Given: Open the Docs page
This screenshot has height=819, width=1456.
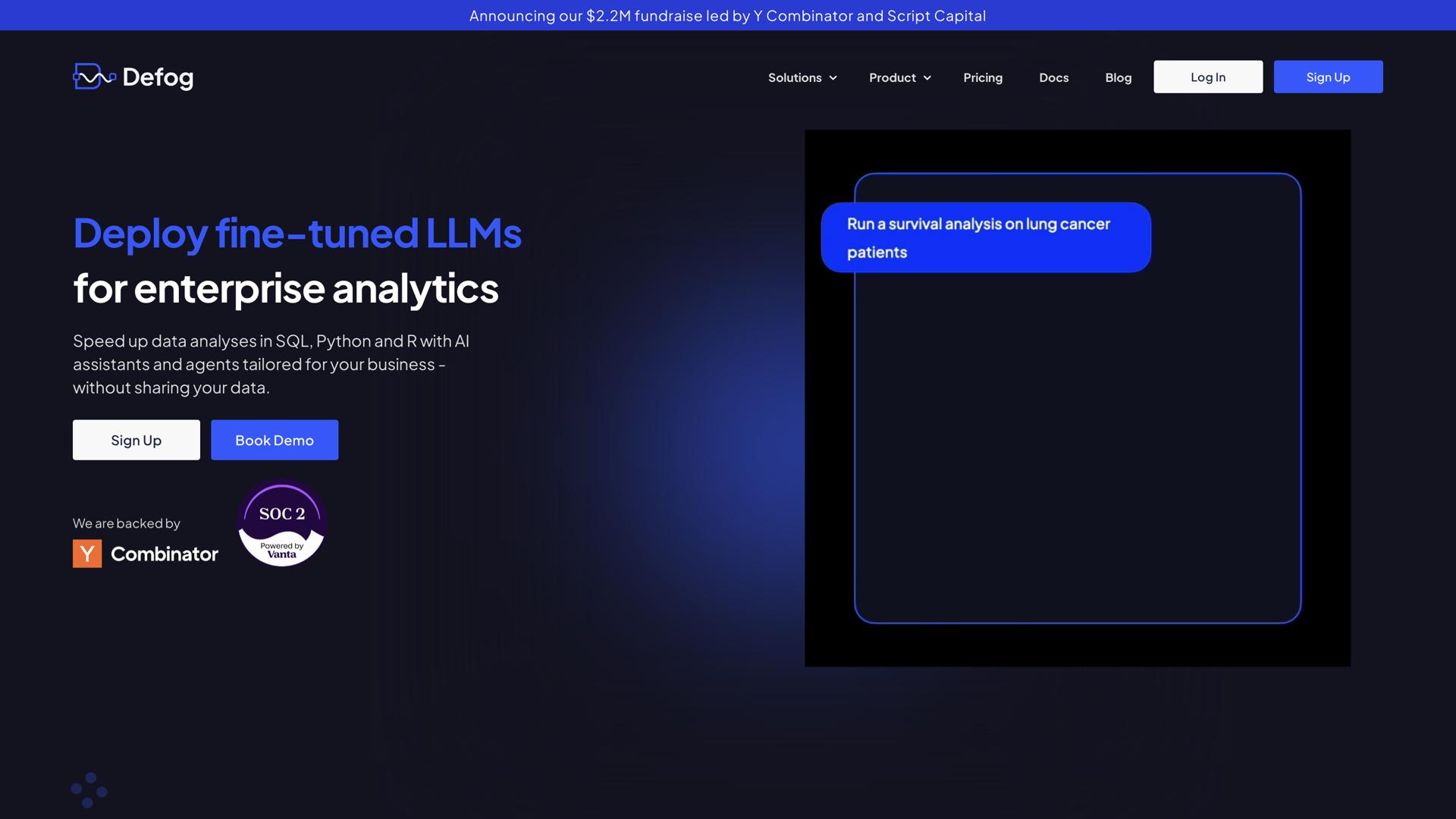Looking at the screenshot, I should click(1053, 77).
